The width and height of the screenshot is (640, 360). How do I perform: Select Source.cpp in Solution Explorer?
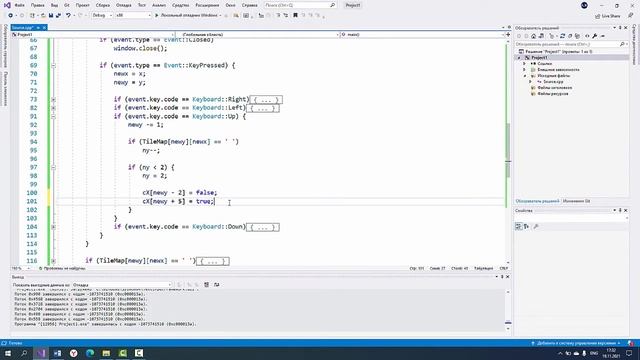tap(553, 82)
